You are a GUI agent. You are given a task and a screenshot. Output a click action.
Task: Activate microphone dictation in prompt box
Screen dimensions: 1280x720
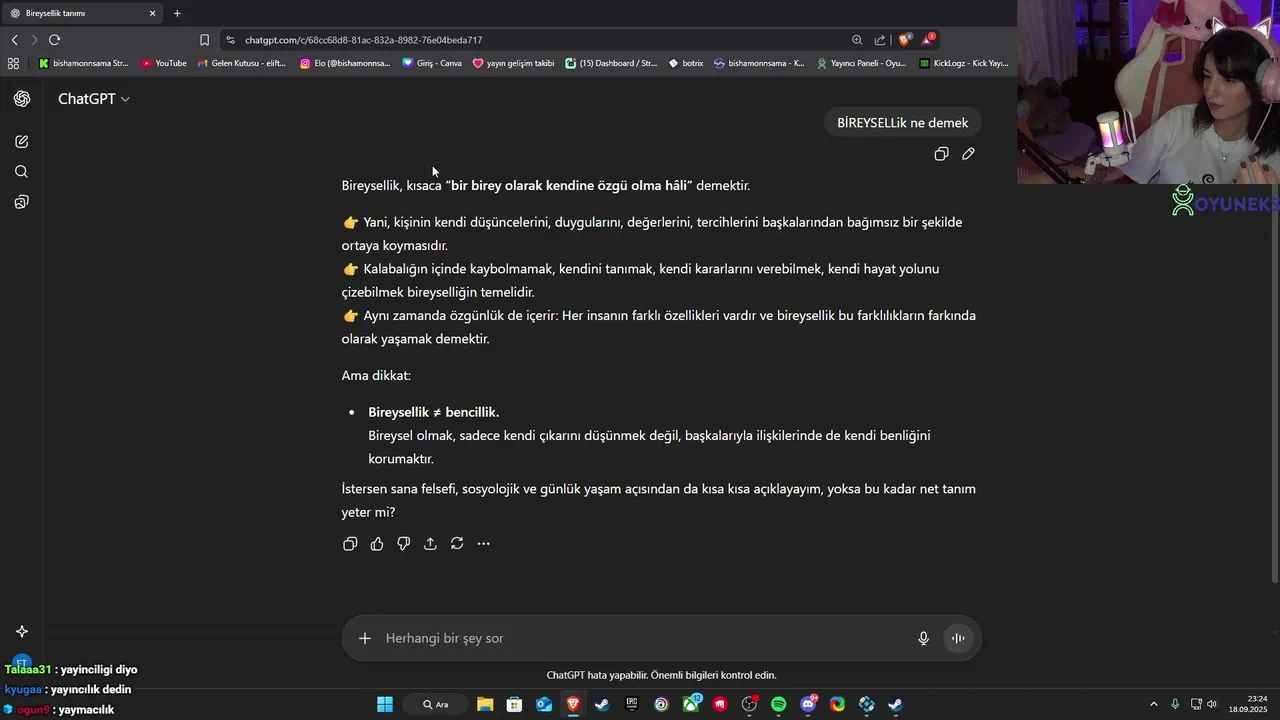[924, 638]
